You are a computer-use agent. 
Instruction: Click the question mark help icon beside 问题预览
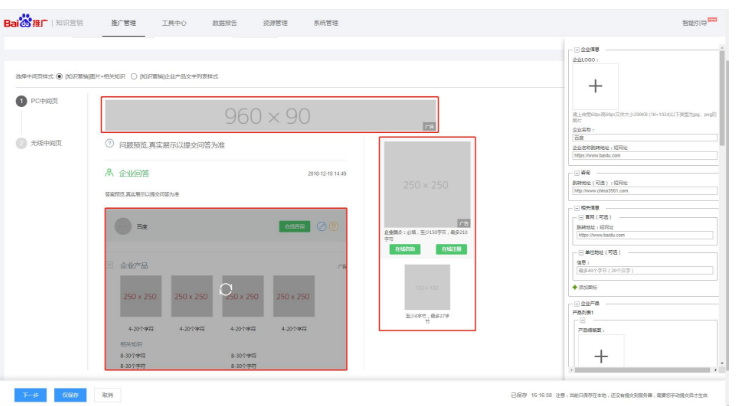[x=109, y=144]
